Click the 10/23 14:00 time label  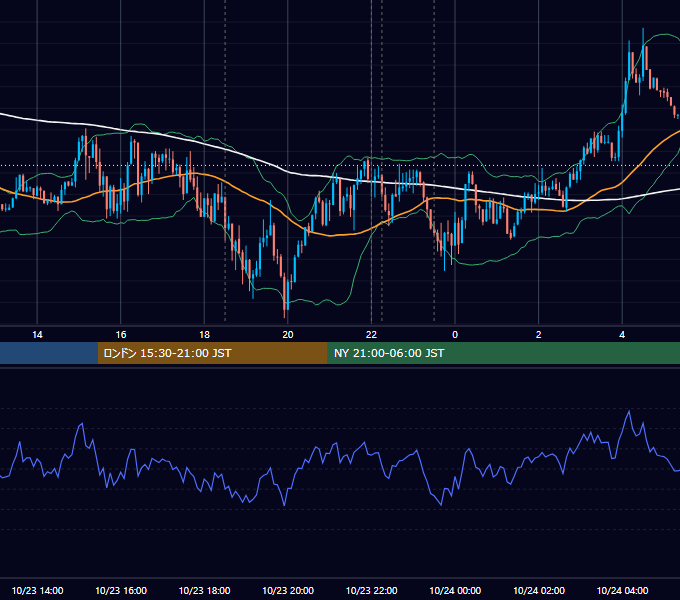pyautogui.click(x=37, y=590)
